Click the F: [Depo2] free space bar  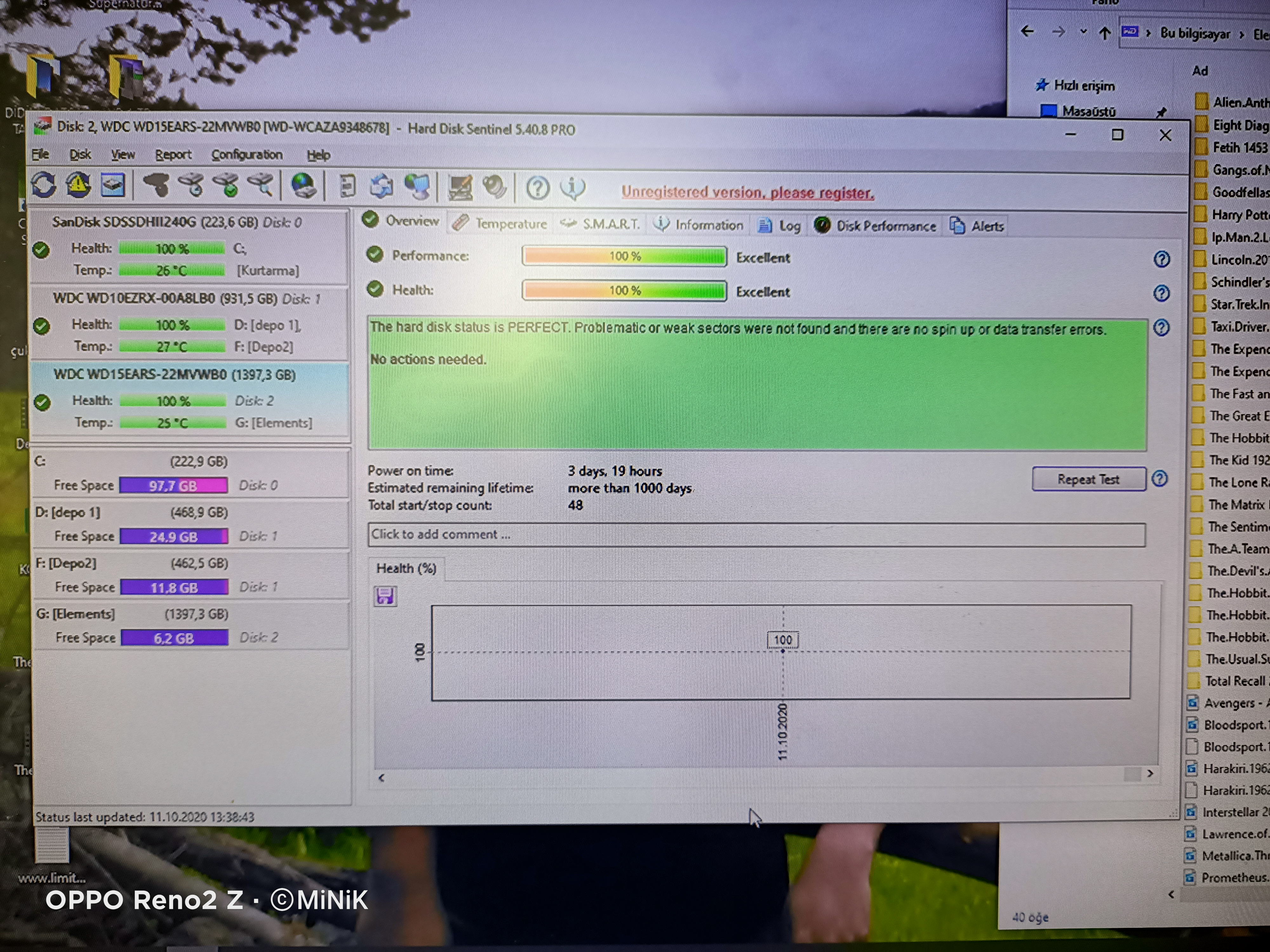[174, 588]
